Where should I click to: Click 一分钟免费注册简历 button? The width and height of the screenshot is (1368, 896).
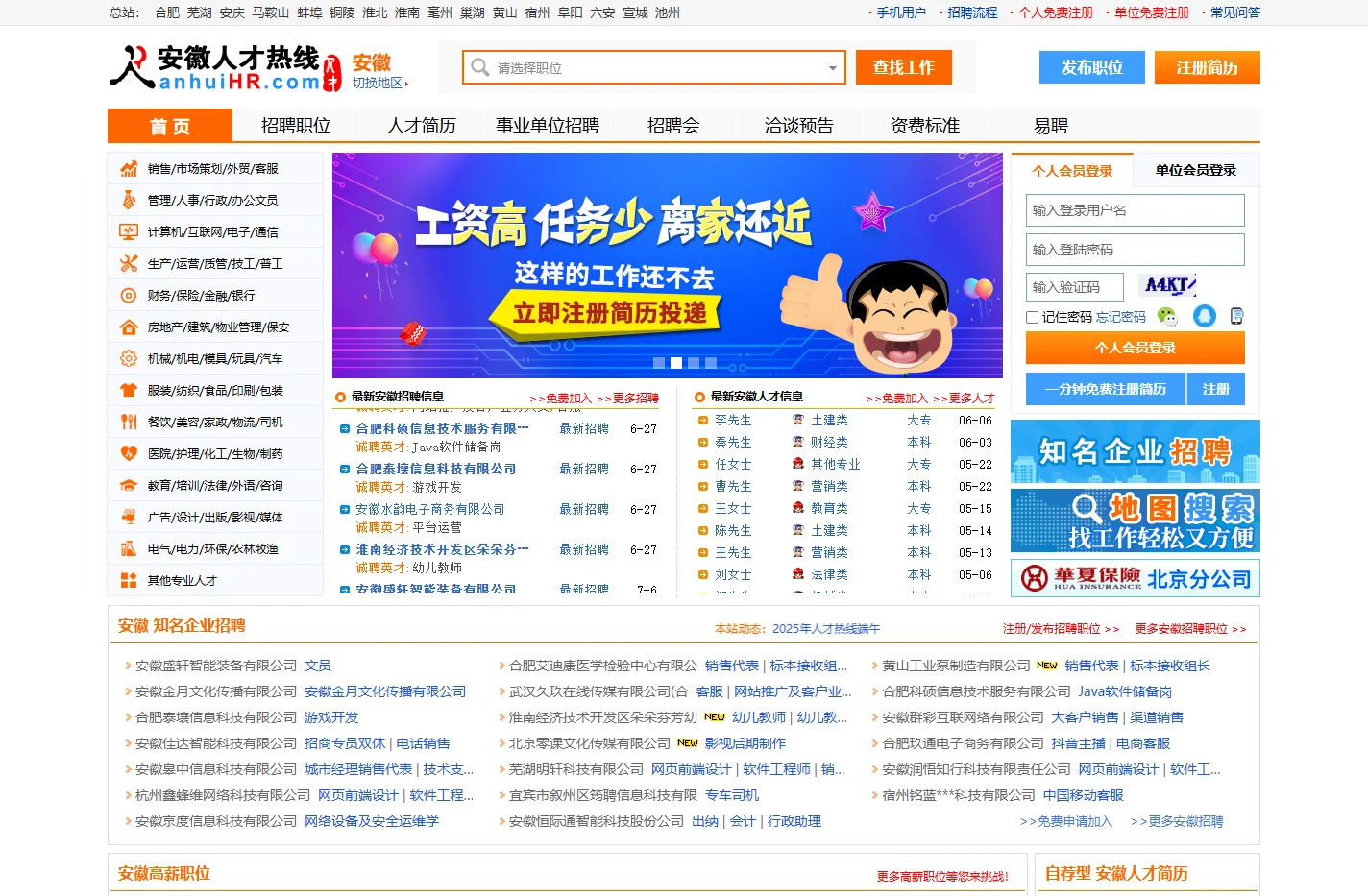1104,389
